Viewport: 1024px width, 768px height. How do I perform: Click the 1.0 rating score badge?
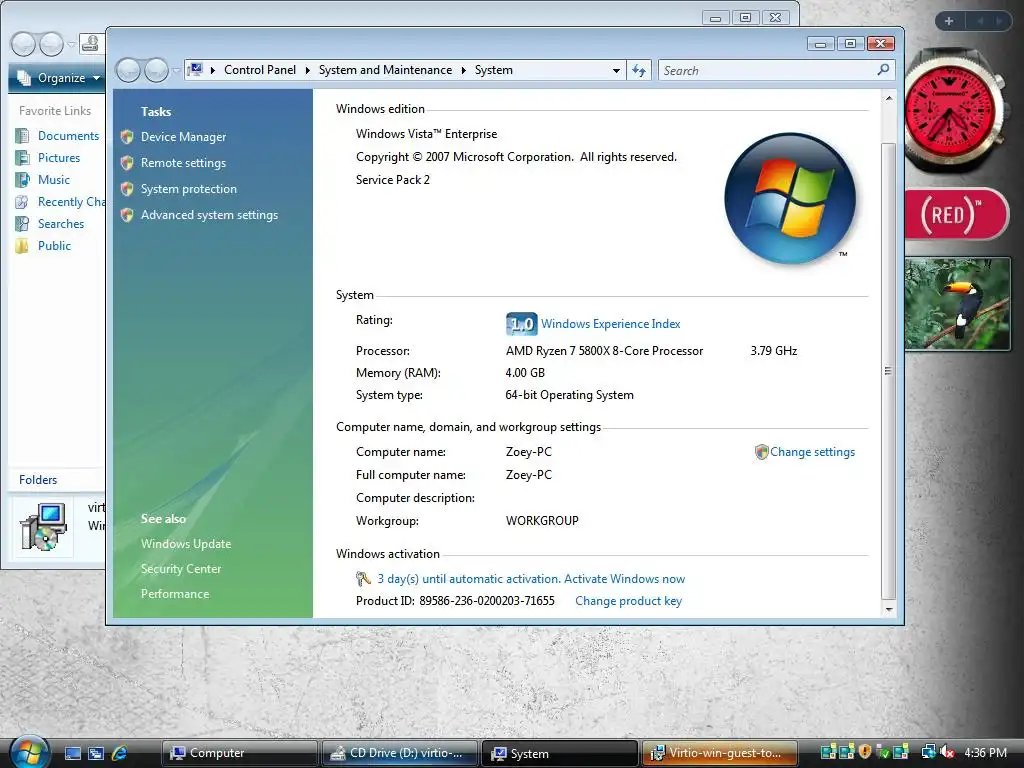point(521,324)
